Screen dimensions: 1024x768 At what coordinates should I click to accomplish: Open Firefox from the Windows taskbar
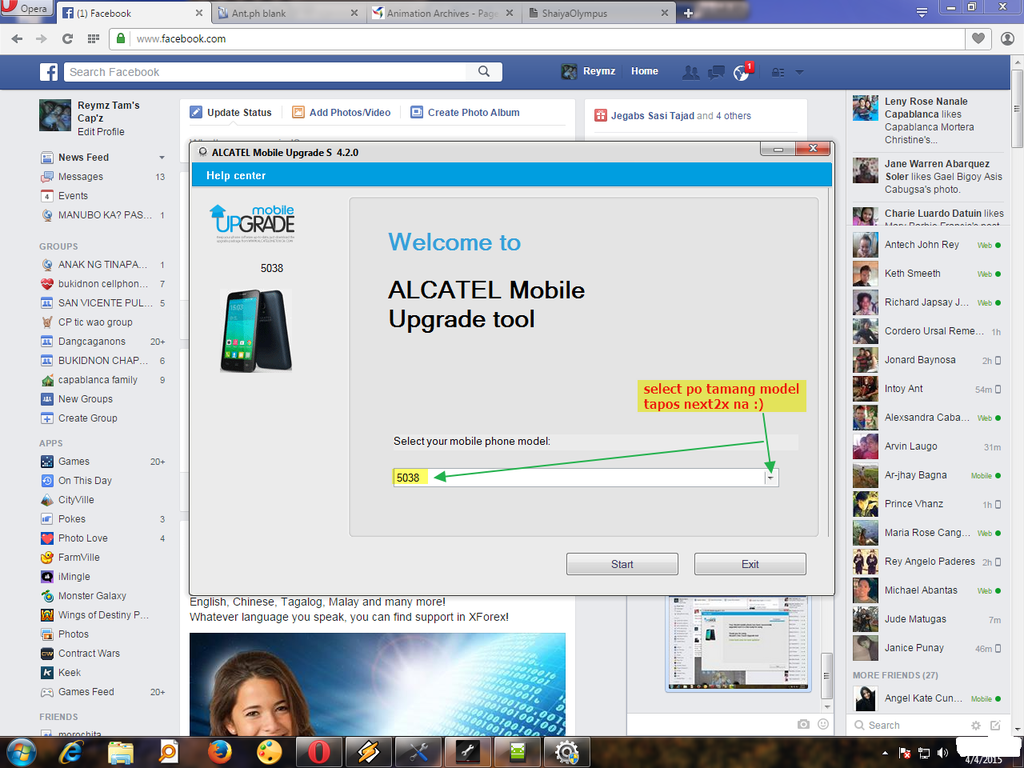(220, 751)
